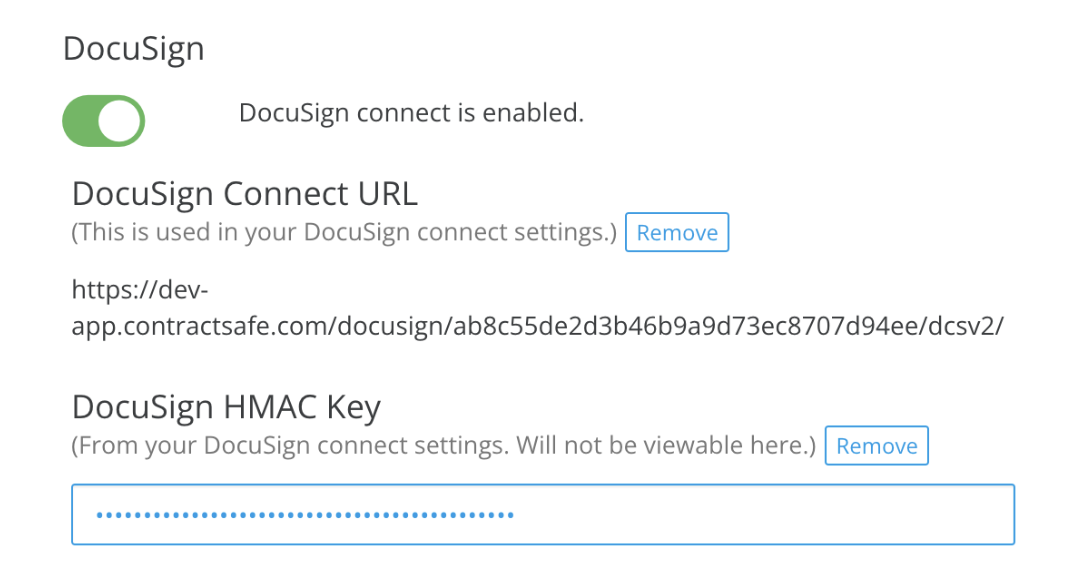Image resolution: width=1072 pixels, height=588 pixels.
Task: Click Remove next to DocuSign Connect URL
Action: [x=676, y=232]
